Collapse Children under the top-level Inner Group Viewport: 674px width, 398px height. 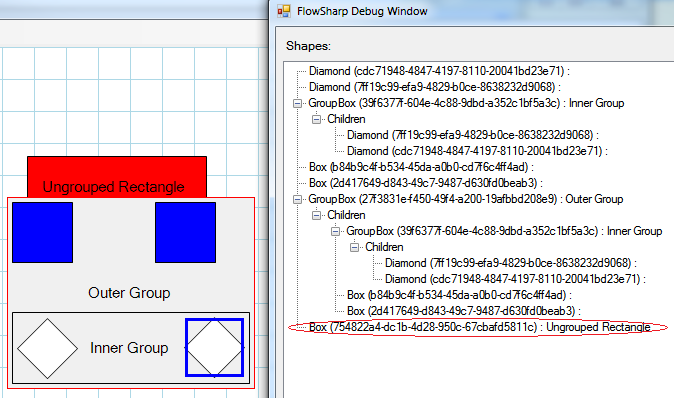(x=316, y=119)
